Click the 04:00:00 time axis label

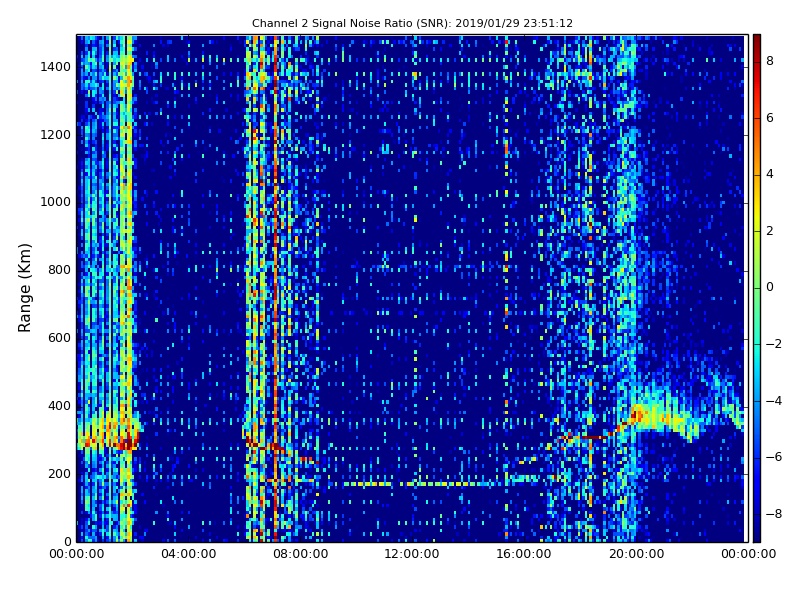(189, 554)
